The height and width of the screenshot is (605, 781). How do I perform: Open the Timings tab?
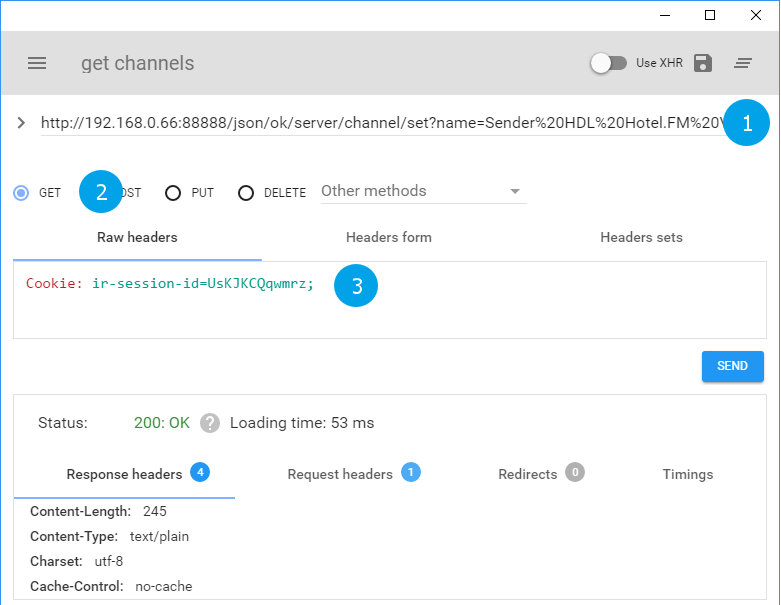(x=688, y=474)
